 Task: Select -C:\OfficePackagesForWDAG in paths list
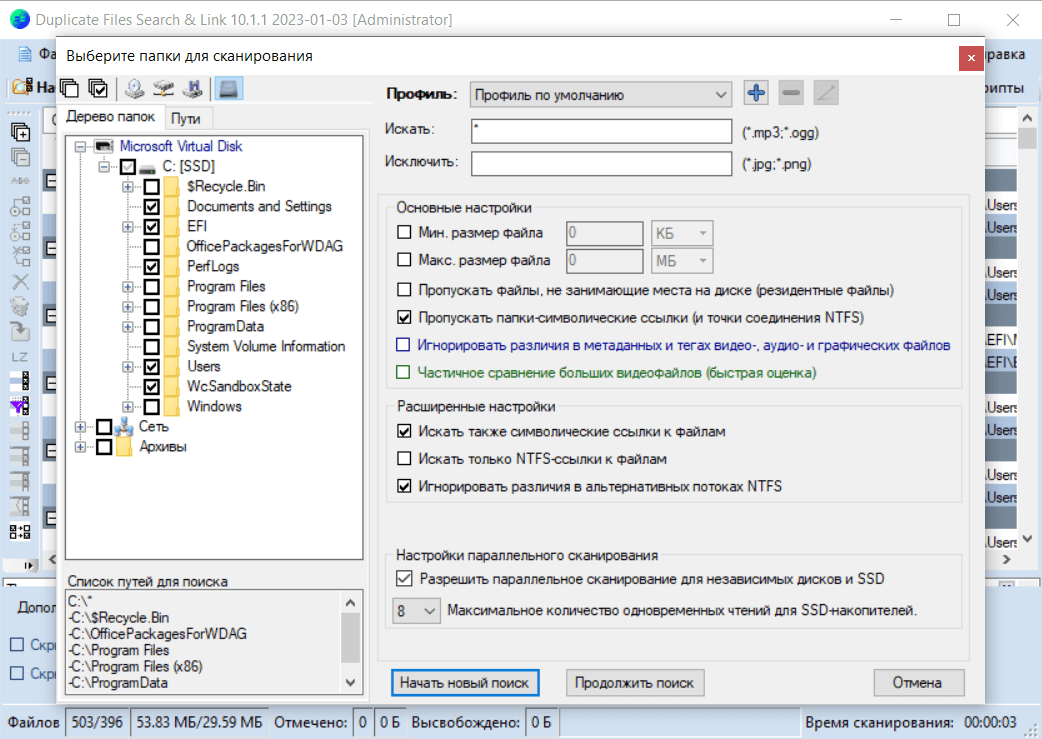point(157,634)
